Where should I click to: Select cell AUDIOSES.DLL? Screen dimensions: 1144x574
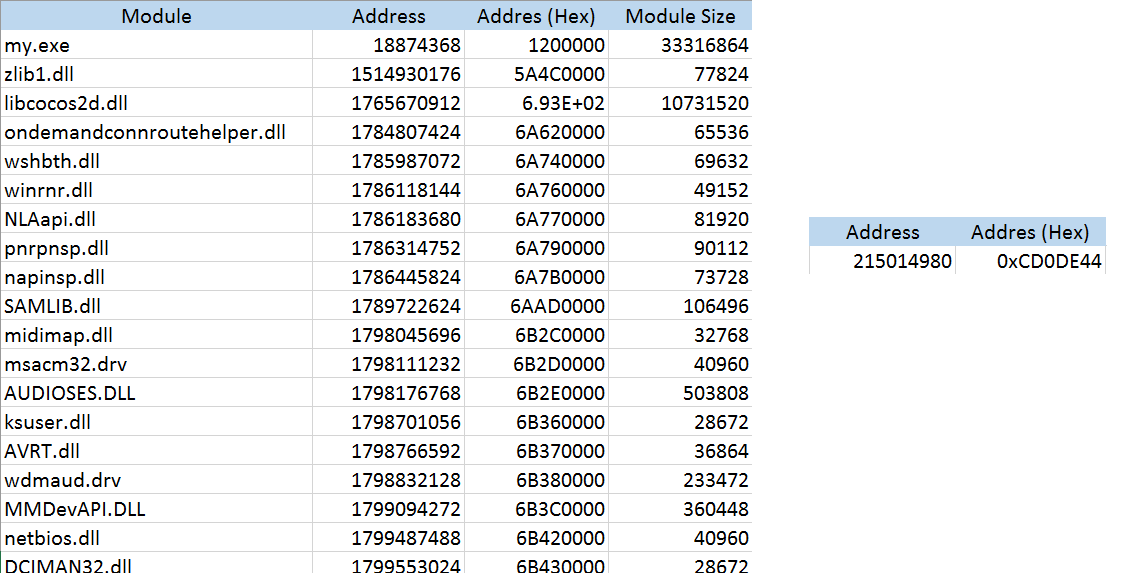click(x=156, y=393)
